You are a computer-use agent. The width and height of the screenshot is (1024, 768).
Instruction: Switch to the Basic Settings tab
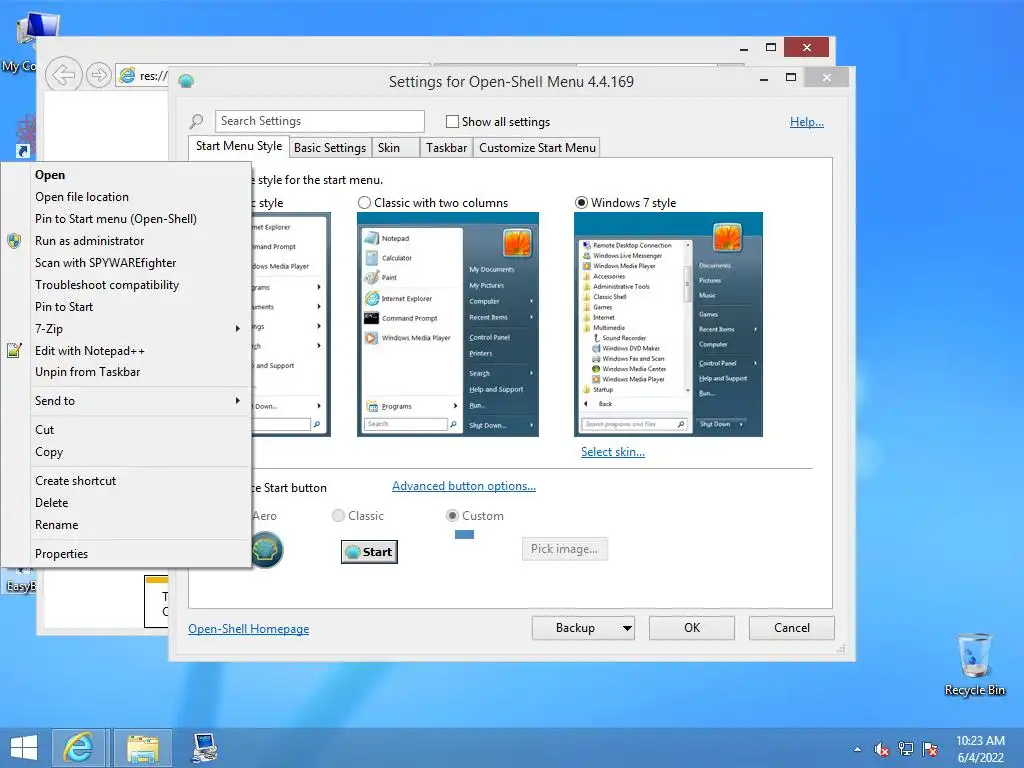click(x=330, y=148)
